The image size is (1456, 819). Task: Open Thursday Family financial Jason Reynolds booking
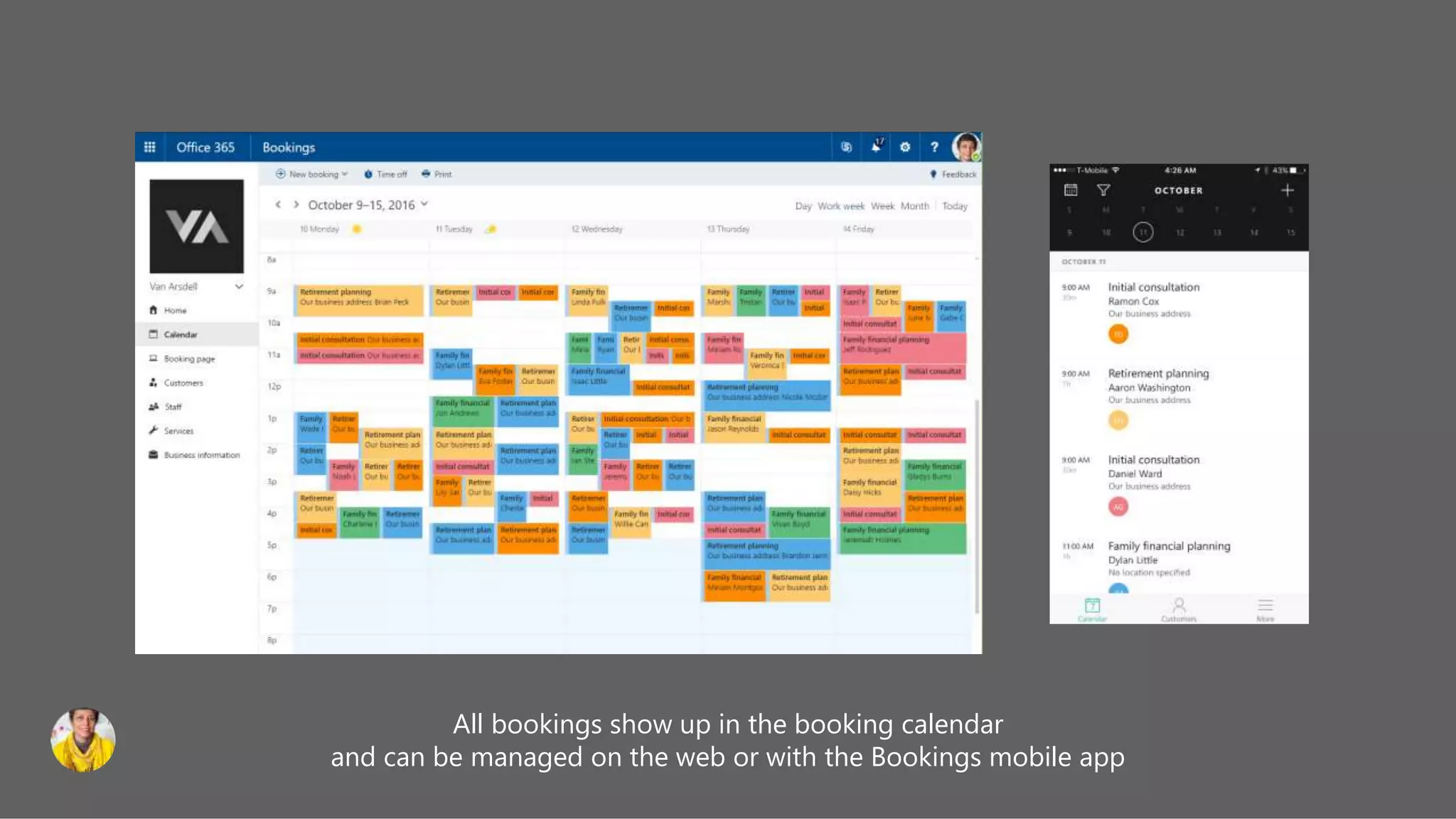point(734,427)
